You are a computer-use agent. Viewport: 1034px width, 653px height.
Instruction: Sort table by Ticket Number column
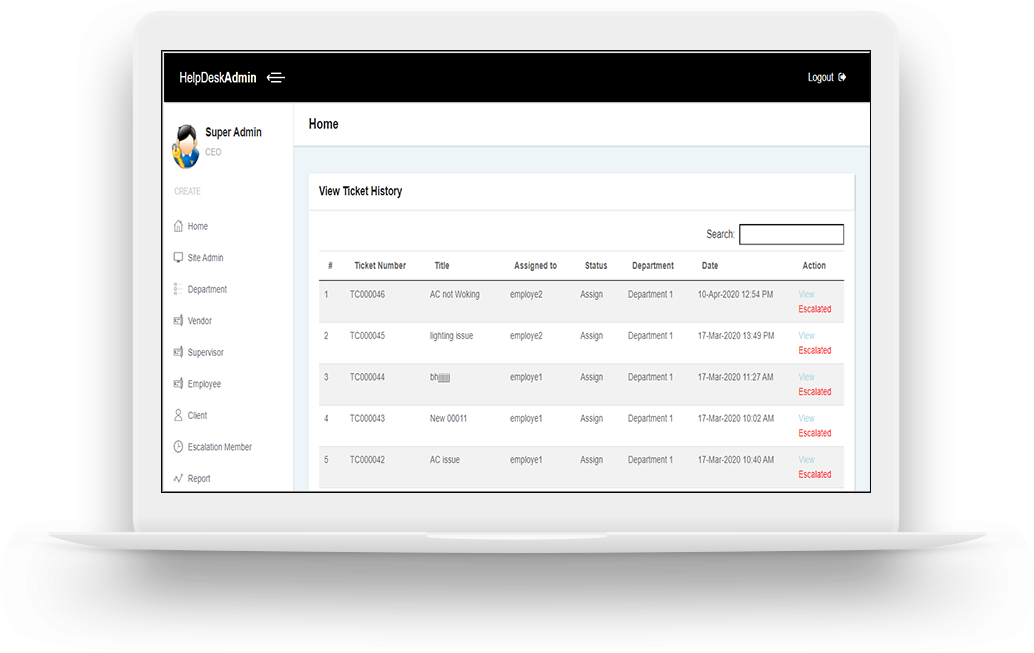pos(380,266)
